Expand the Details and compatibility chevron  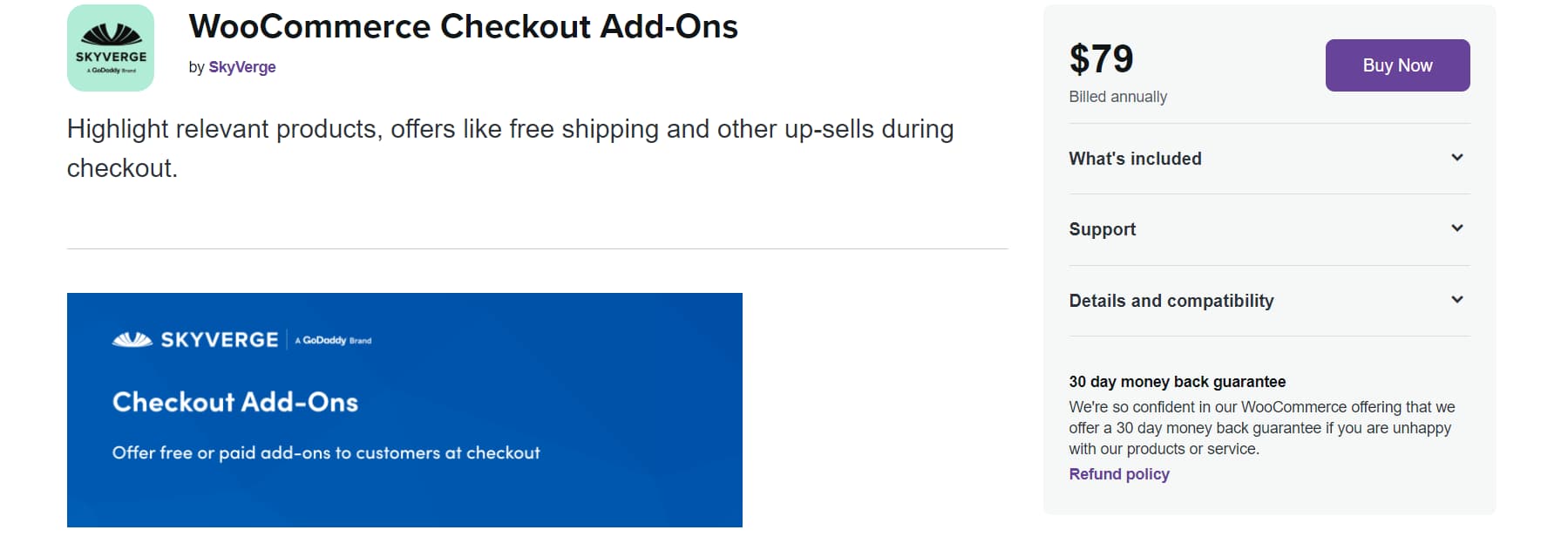(x=1456, y=300)
